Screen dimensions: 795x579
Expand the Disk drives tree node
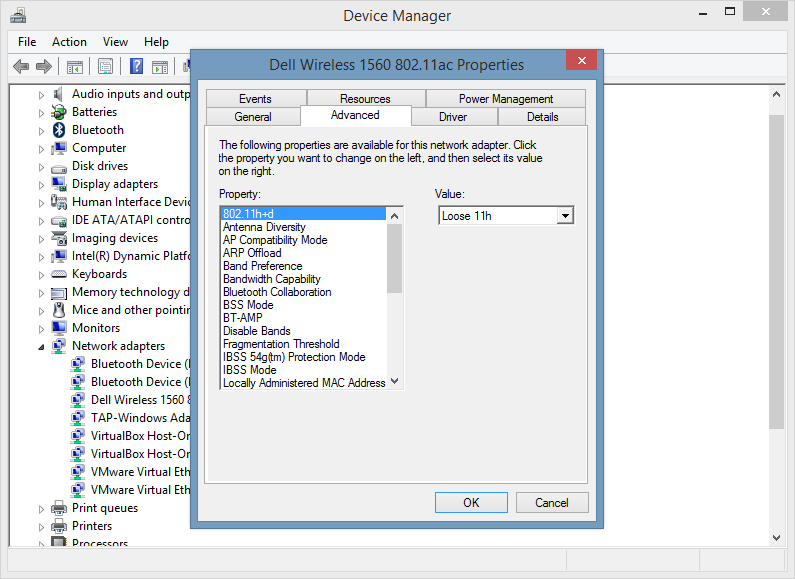pyautogui.click(x=41, y=167)
